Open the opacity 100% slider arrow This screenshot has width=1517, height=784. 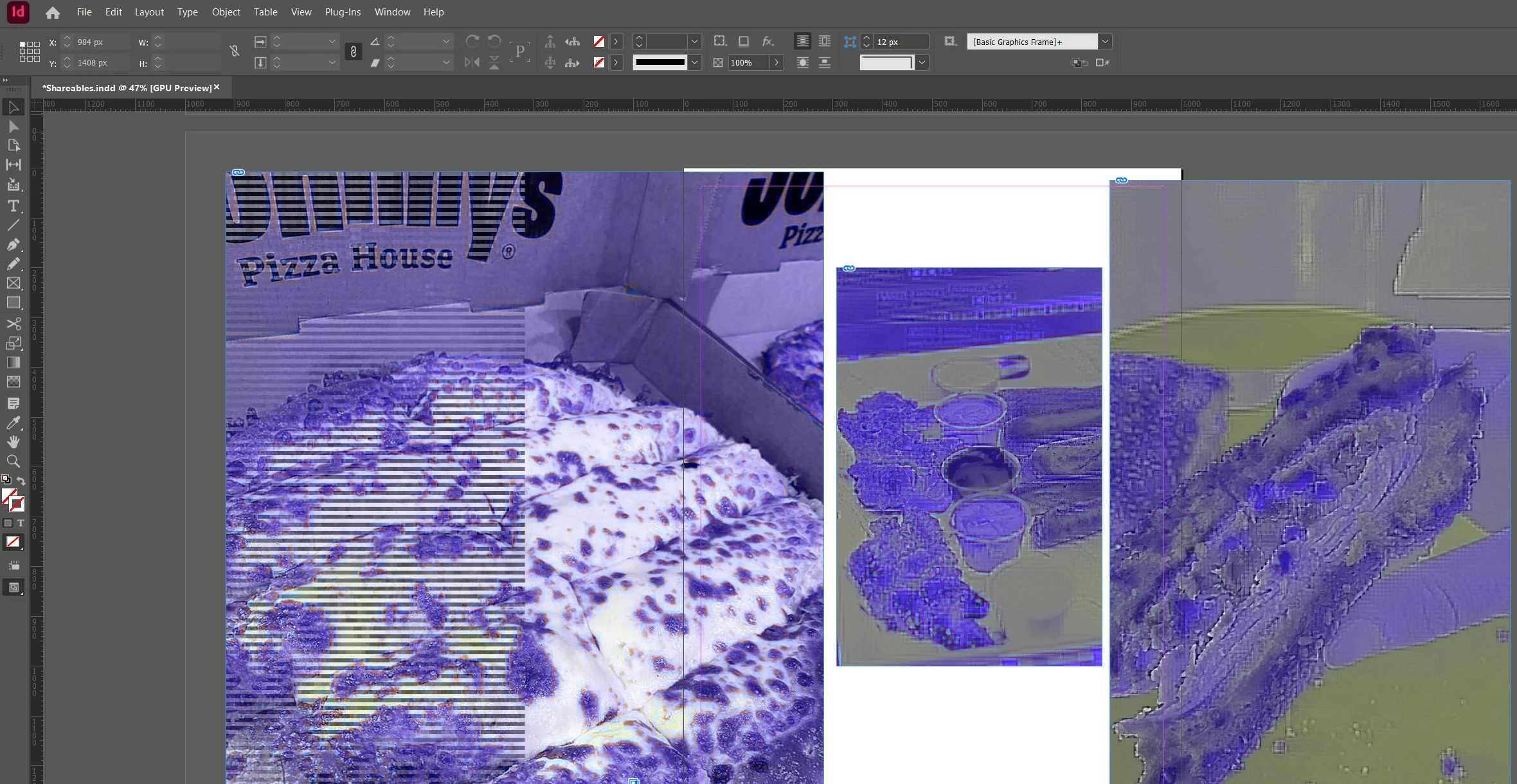pyautogui.click(x=776, y=62)
